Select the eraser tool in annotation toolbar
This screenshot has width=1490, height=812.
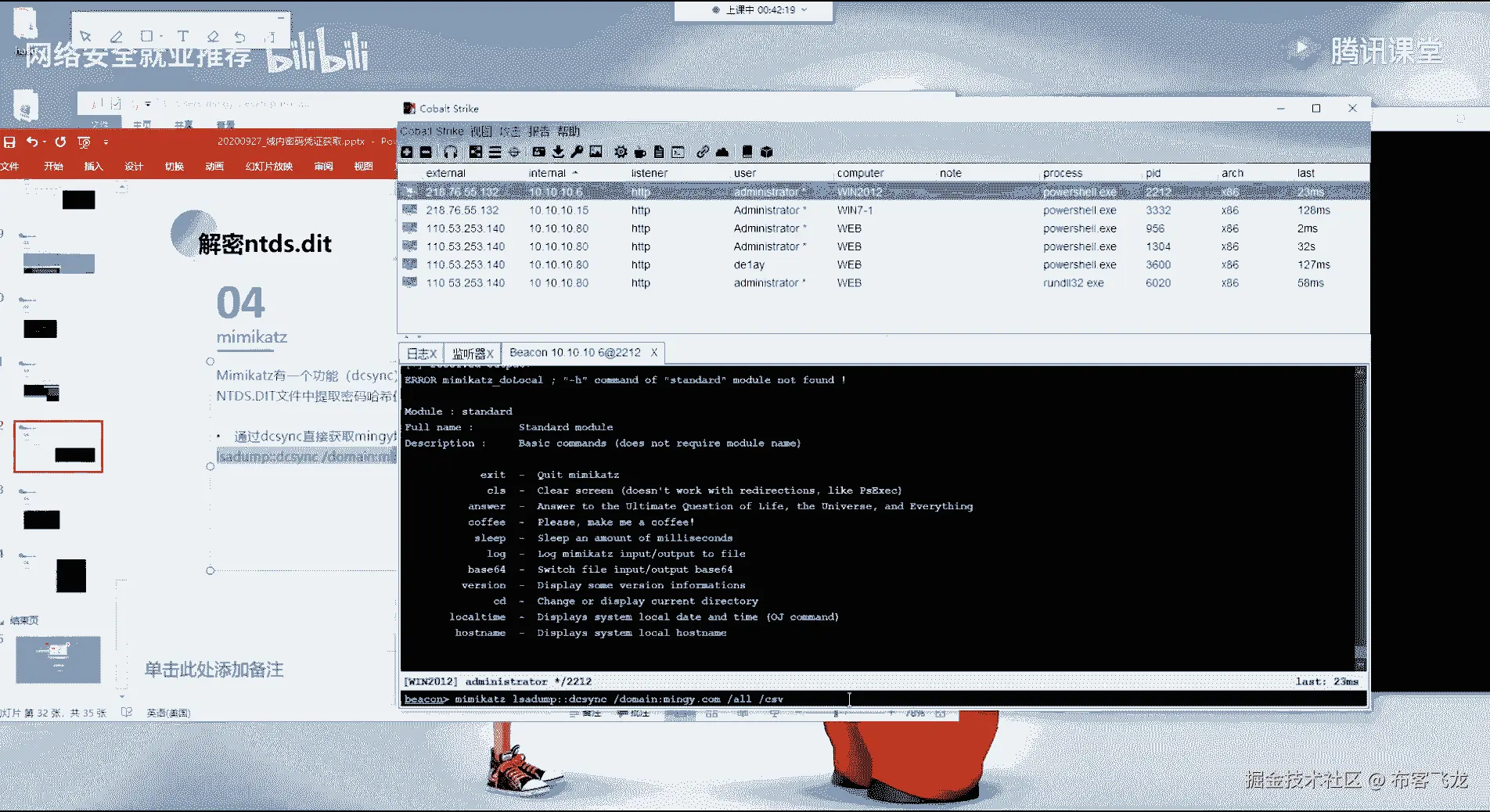[x=213, y=36]
